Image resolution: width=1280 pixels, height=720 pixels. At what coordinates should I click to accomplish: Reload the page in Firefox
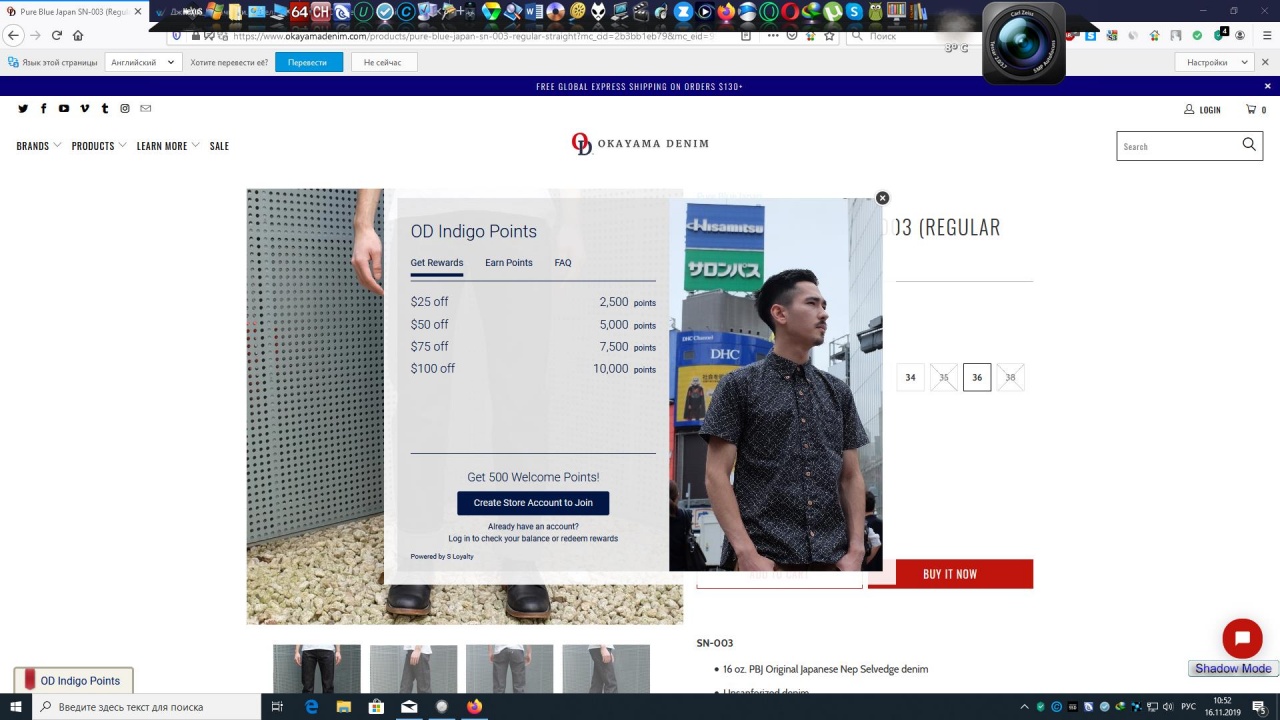pyautogui.click(x=57, y=35)
